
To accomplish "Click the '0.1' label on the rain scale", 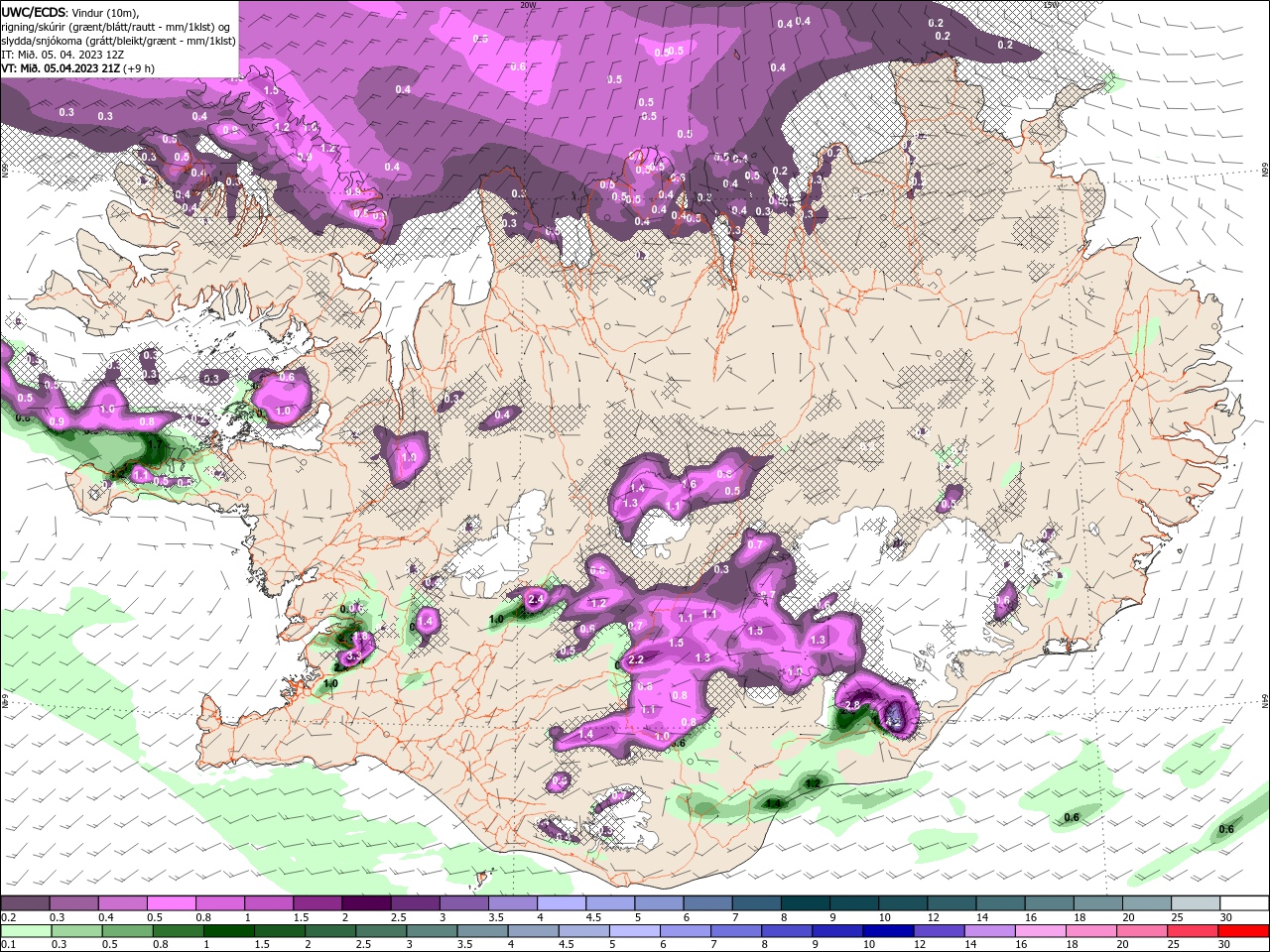I will 9,944.
